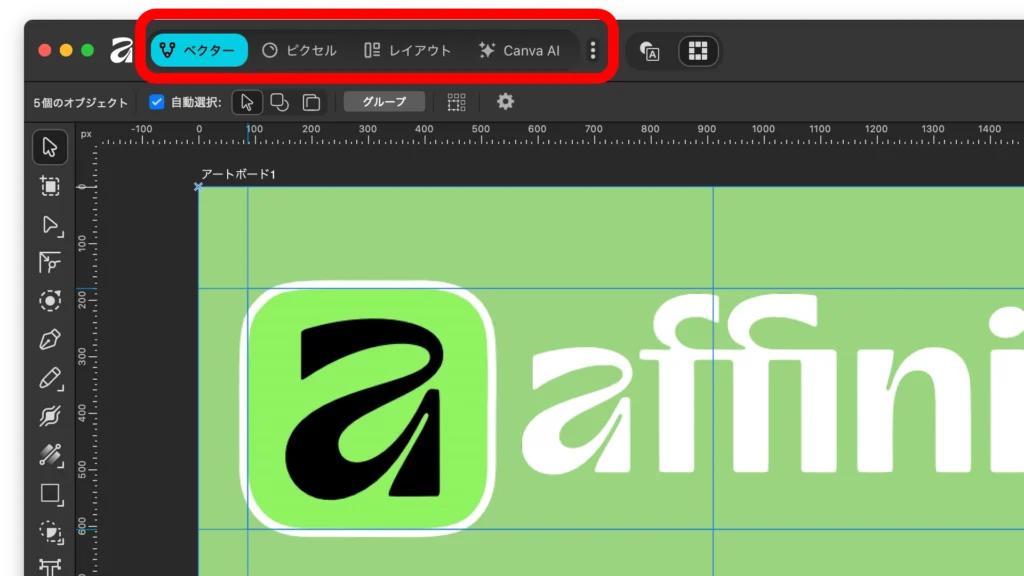Toggle group selection mode icon

coord(282,101)
